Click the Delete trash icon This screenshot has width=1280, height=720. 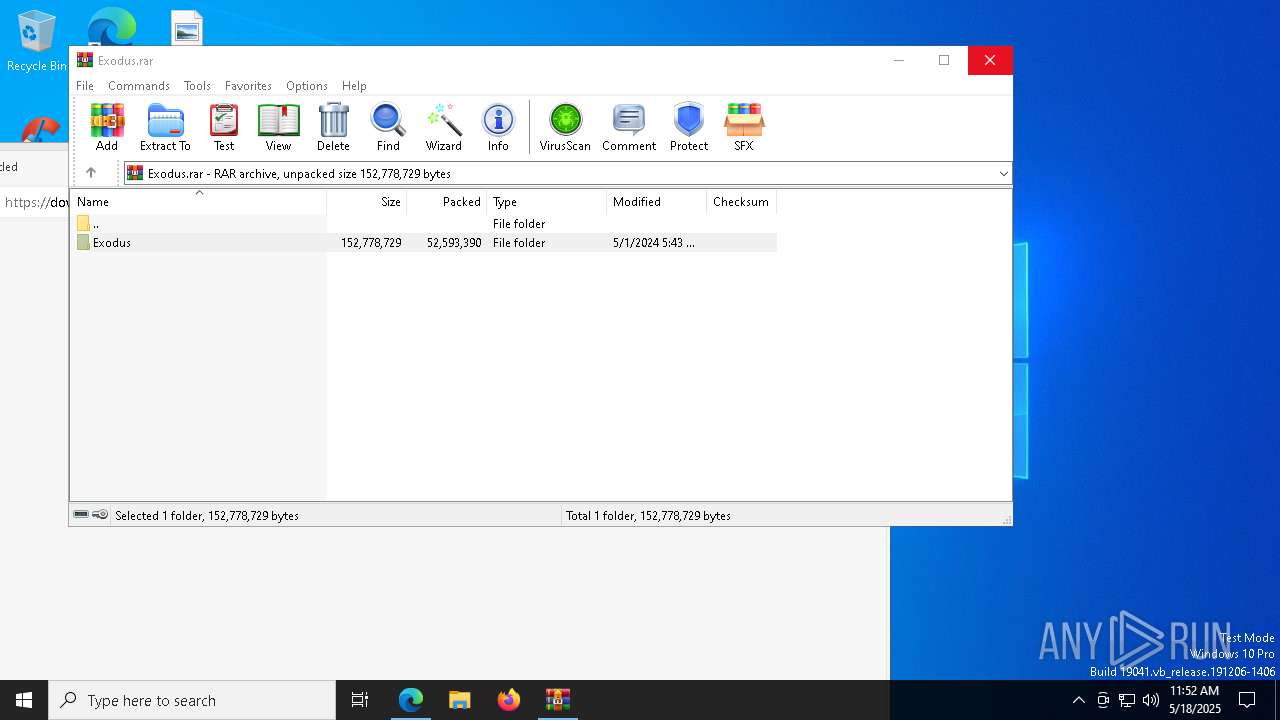(x=333, y=127)
